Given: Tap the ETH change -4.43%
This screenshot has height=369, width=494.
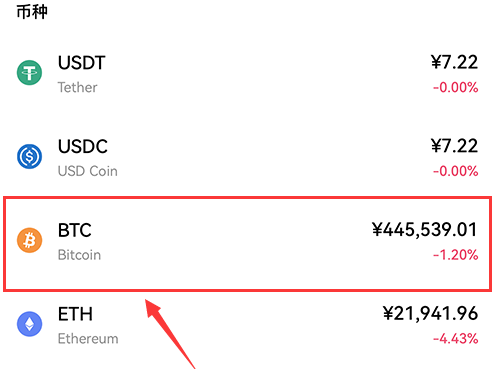Looking at the screenshot, I should click(456, 339).
